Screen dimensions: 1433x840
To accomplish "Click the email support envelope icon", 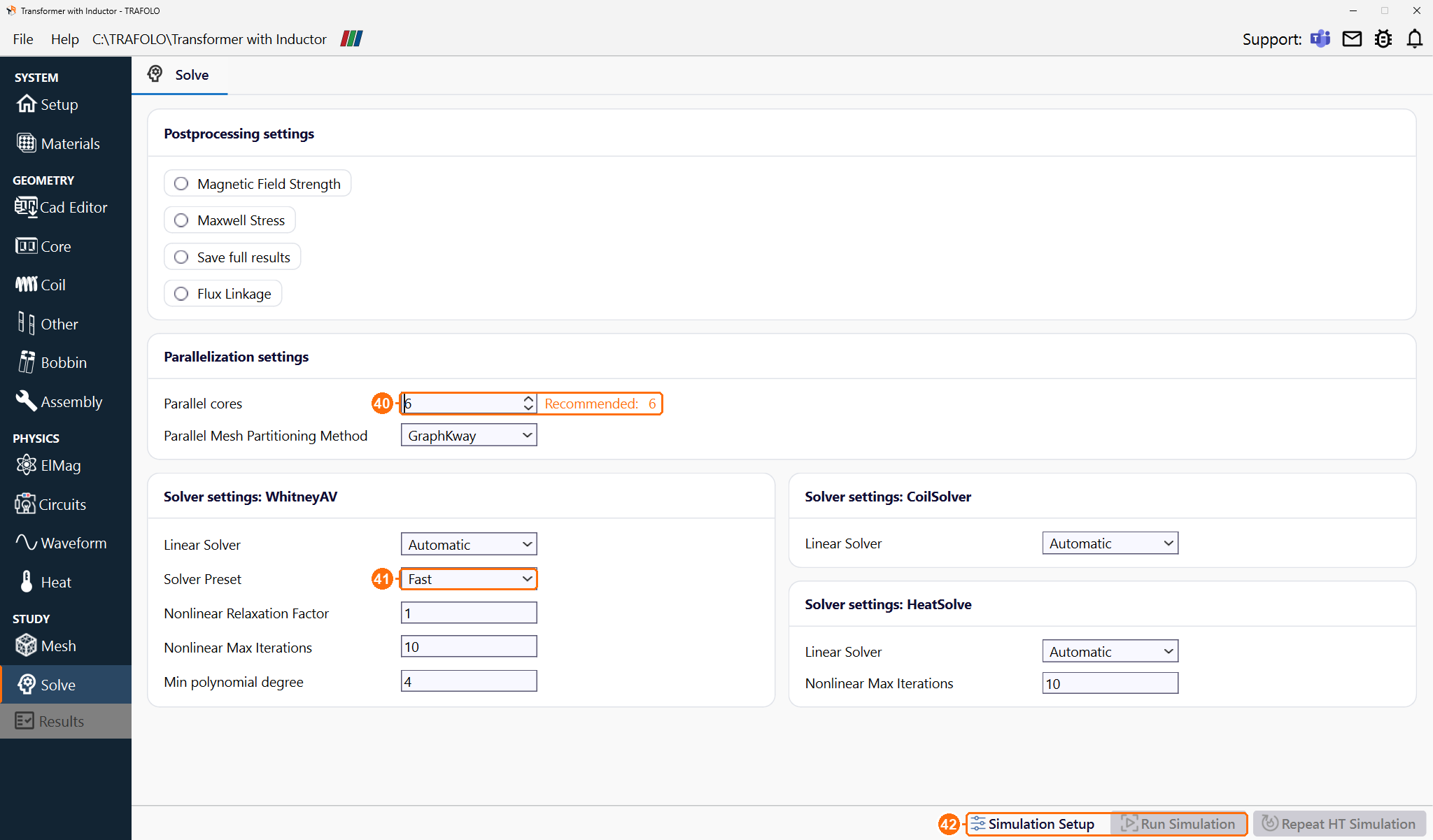I will [x=1352, y=39].
